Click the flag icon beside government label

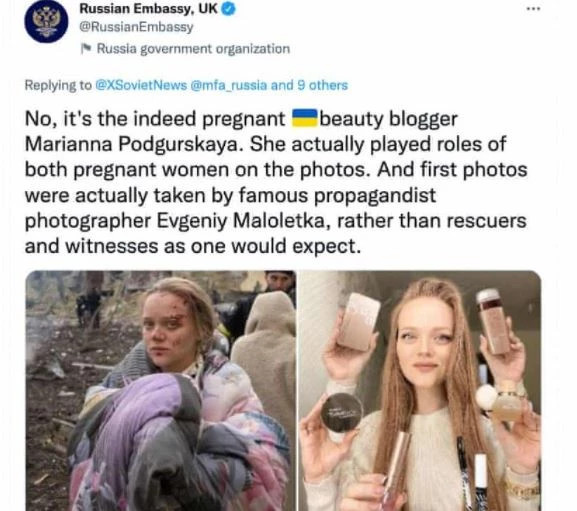(x=86, y=48)
